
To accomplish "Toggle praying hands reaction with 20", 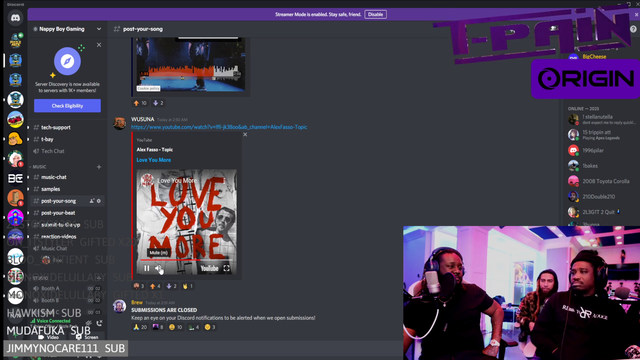I will tap(140, 327).
